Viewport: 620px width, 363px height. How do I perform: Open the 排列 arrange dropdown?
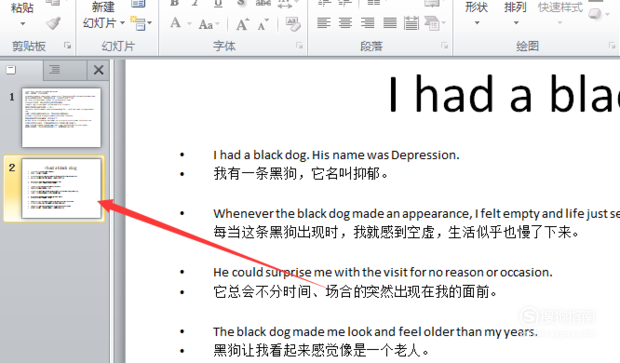coord(515,13)
